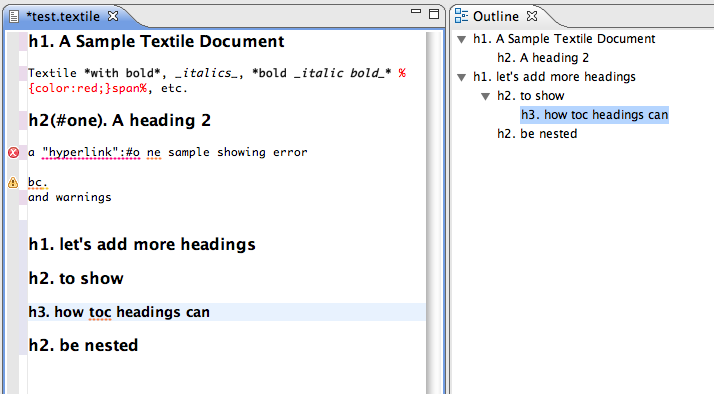Image resolution: width=714 pixels, height=394 pixels.
Task: Click the 'bc.' line in the editor
Action: pyautogui.click(x=37, y=183)
